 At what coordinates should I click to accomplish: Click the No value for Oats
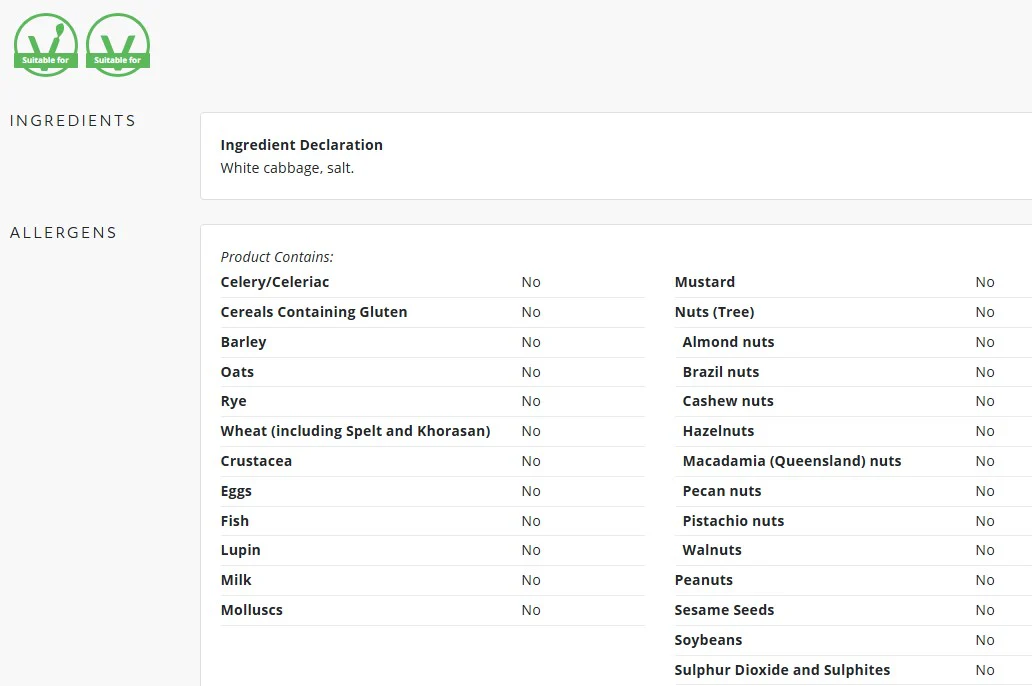click(x=531, y=372)
